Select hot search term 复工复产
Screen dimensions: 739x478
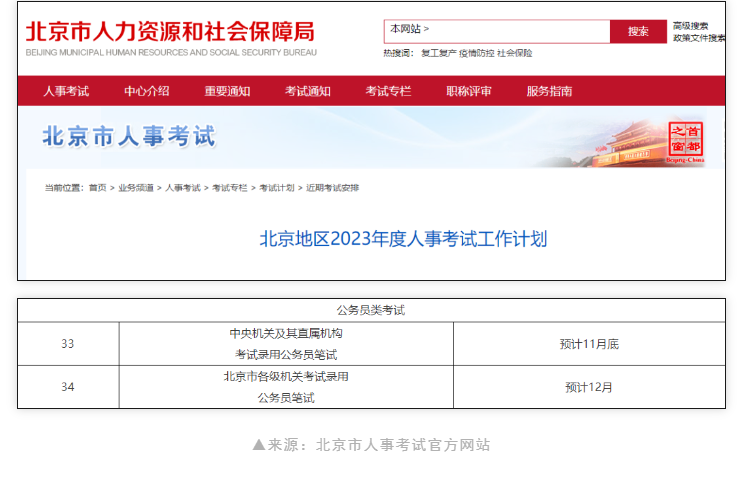tap(439, 53)
